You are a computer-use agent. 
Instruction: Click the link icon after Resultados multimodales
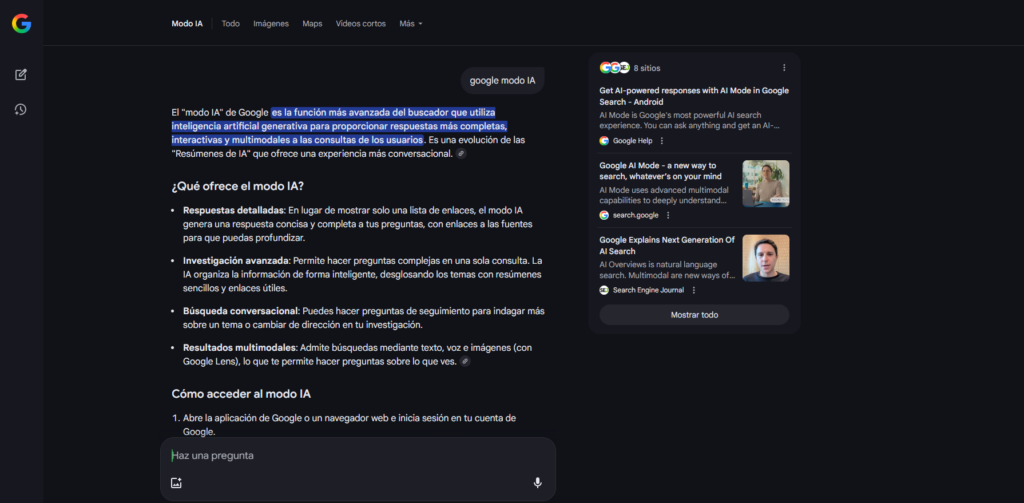click(x=465, y=361)
